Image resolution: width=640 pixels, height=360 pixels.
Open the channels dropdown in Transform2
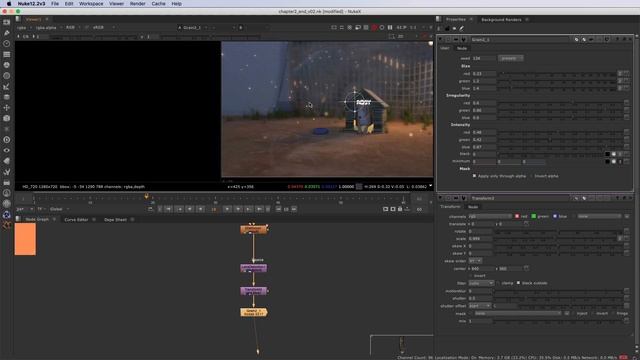click(490, 216)
